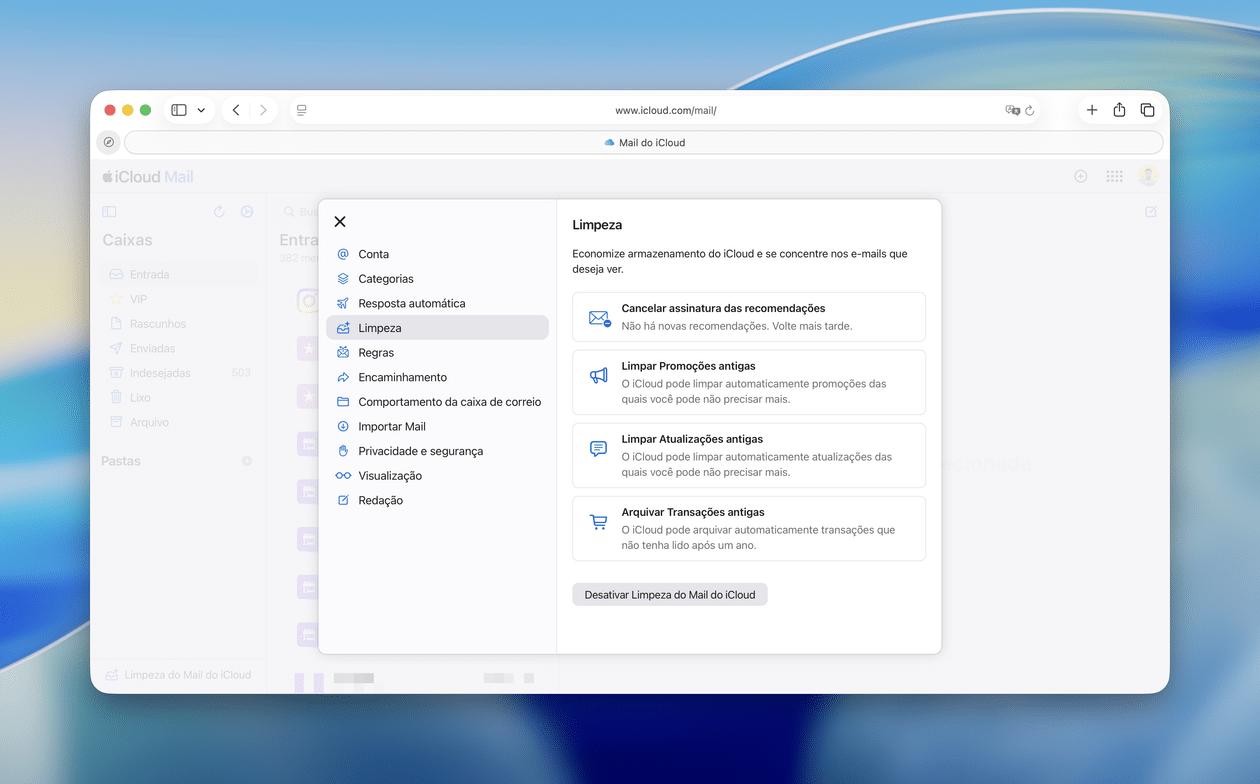
Task: Click Safari share button
Action: click(1119, 110)
